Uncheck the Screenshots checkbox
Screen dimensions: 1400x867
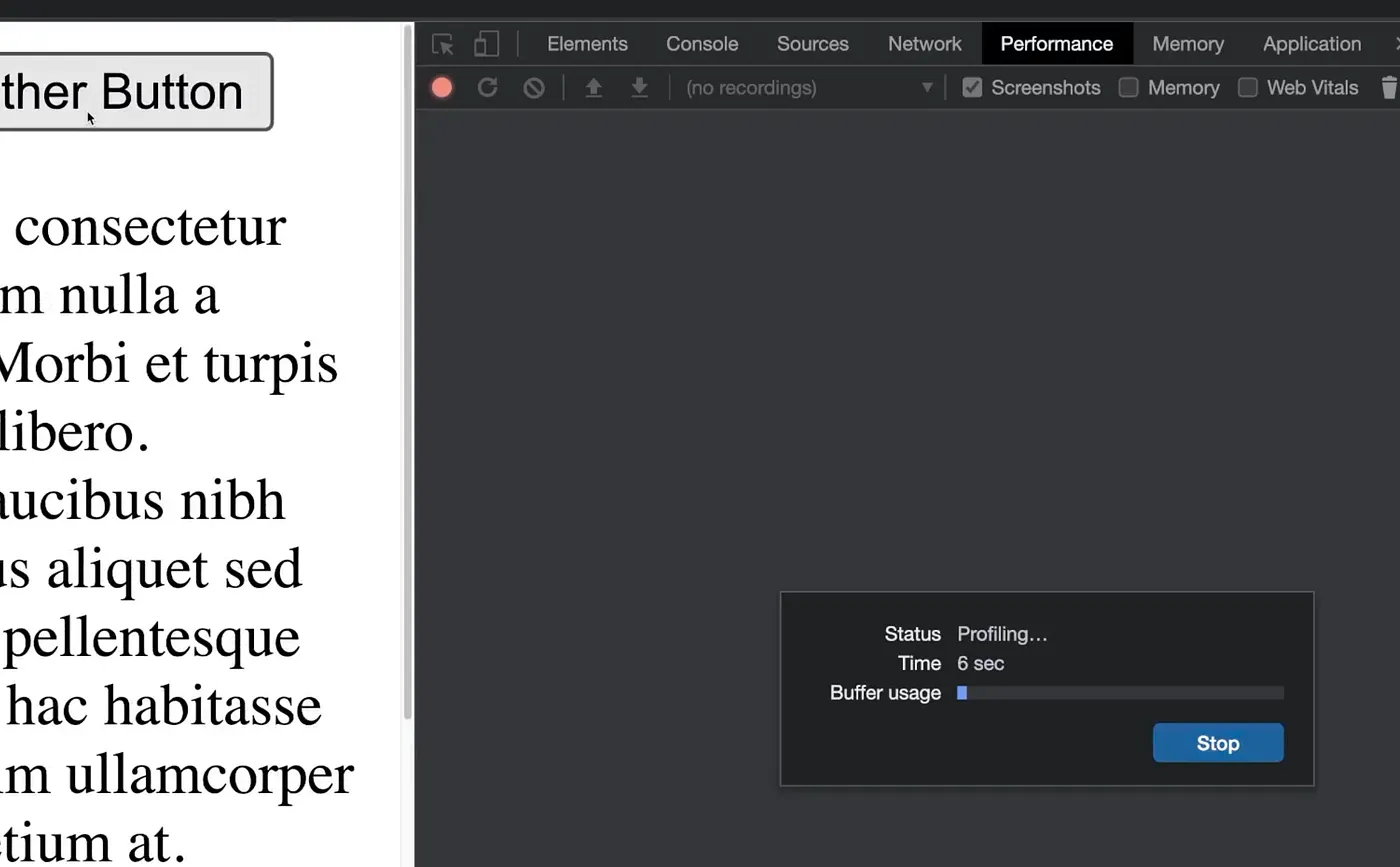point(972,88)
